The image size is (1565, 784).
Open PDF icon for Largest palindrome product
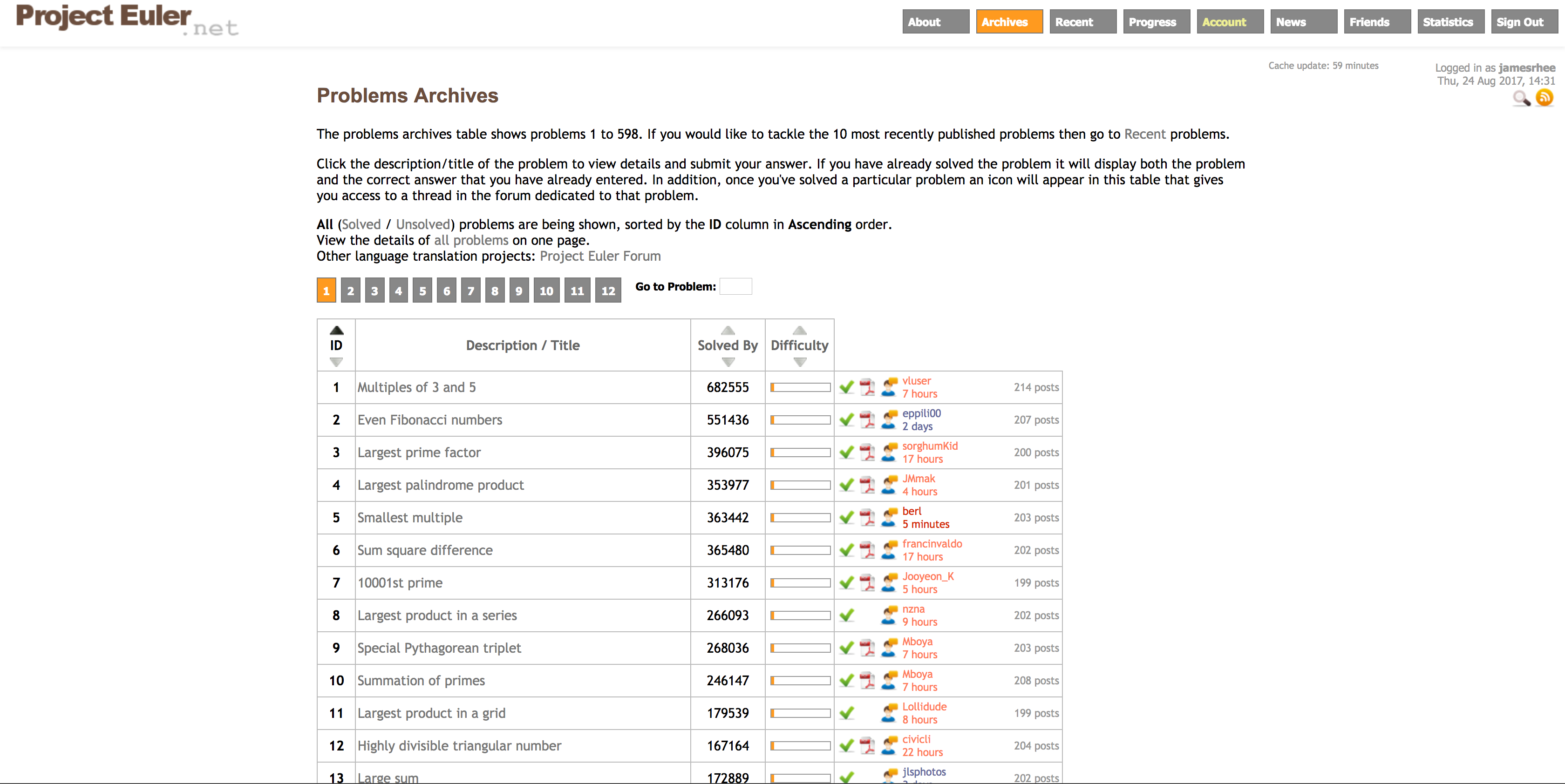pyautogui.click(x=868, y=485)
